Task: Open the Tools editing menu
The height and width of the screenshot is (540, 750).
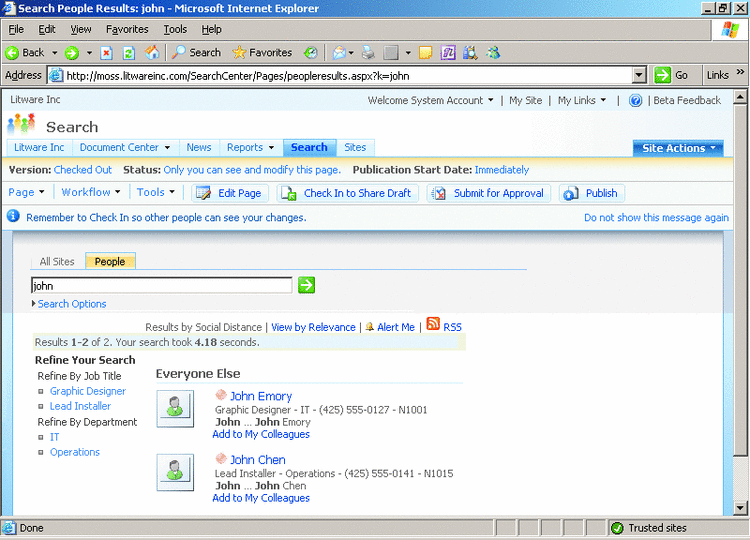Action: coord(155,192)
